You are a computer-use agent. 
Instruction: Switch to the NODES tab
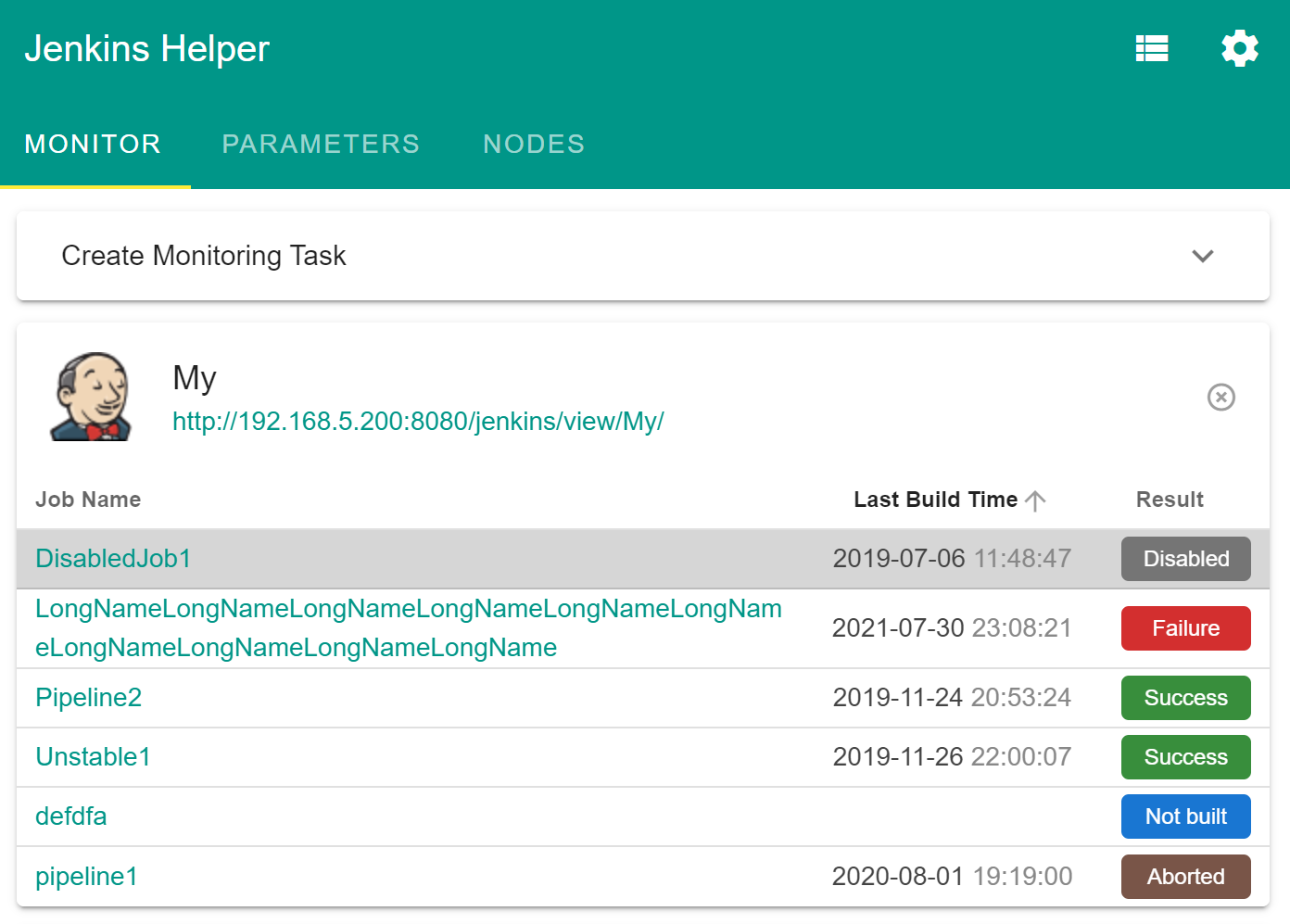534,144
